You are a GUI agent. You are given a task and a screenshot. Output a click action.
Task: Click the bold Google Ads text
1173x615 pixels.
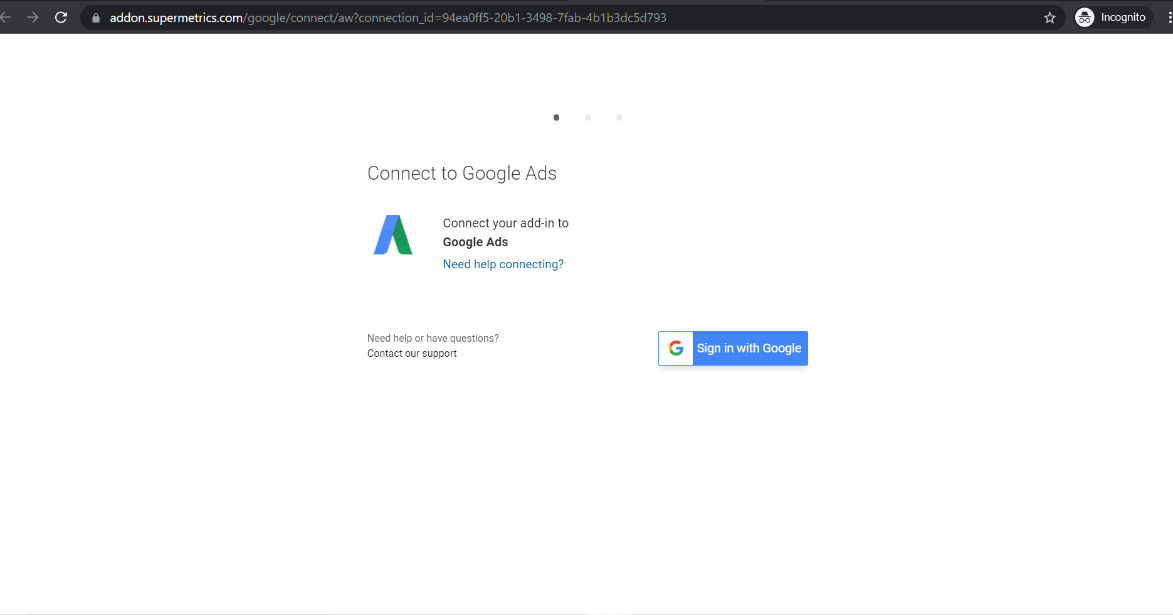point(475,242)
